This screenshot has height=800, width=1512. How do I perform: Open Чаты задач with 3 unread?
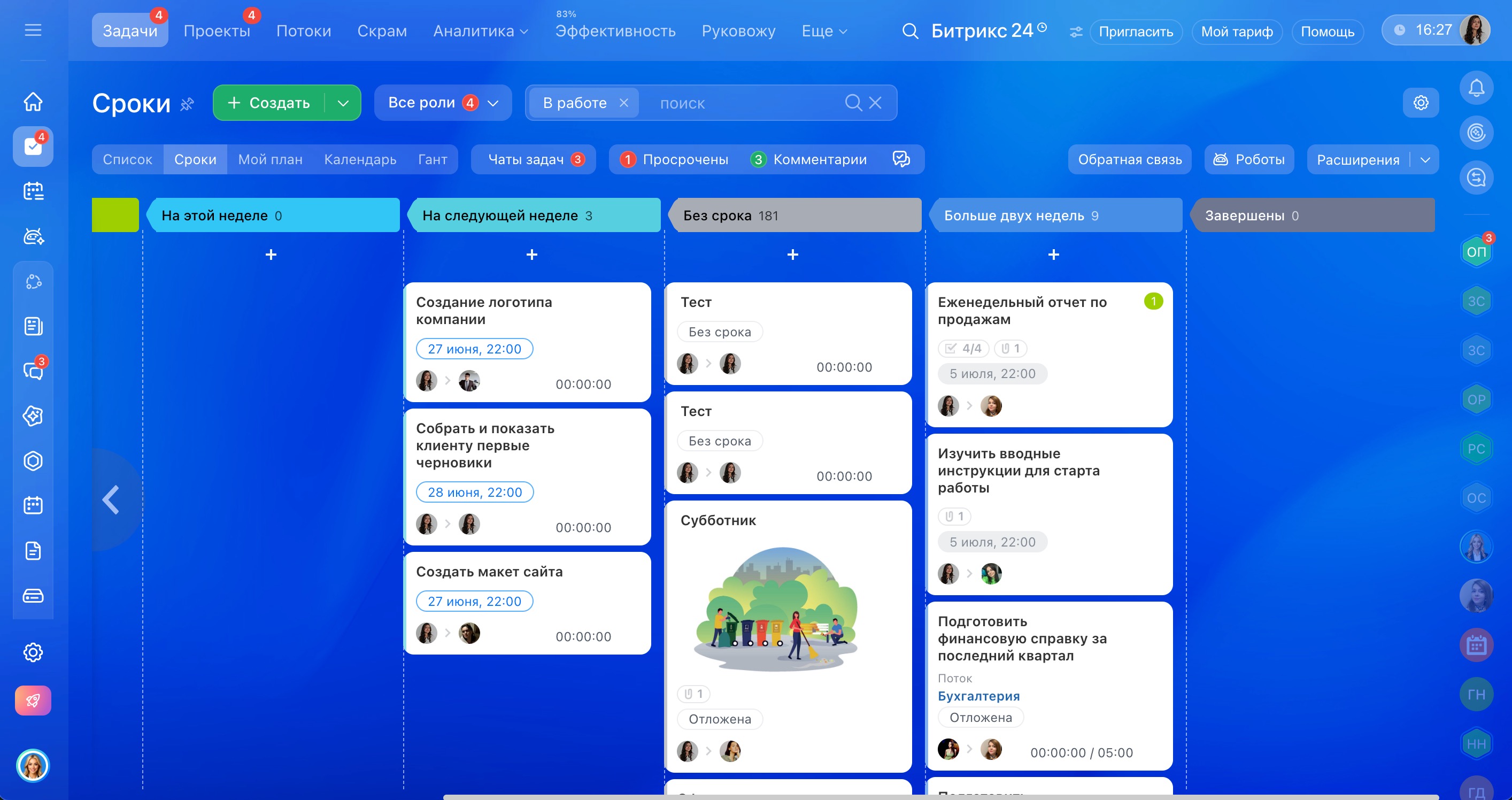tap(534, 159)
